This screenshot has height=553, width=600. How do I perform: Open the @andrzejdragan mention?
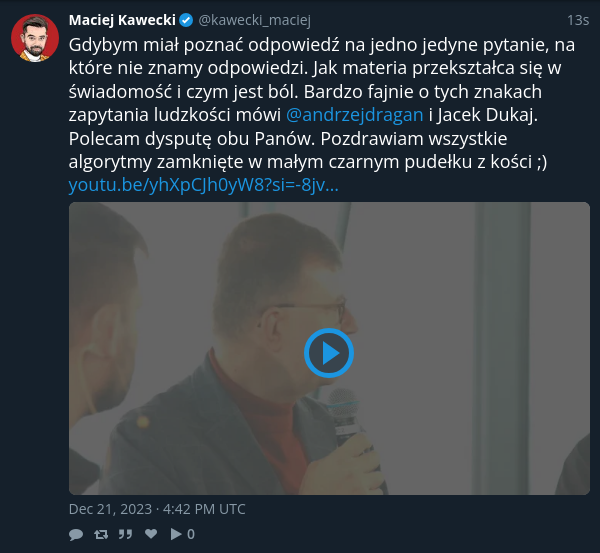[355, 115]
